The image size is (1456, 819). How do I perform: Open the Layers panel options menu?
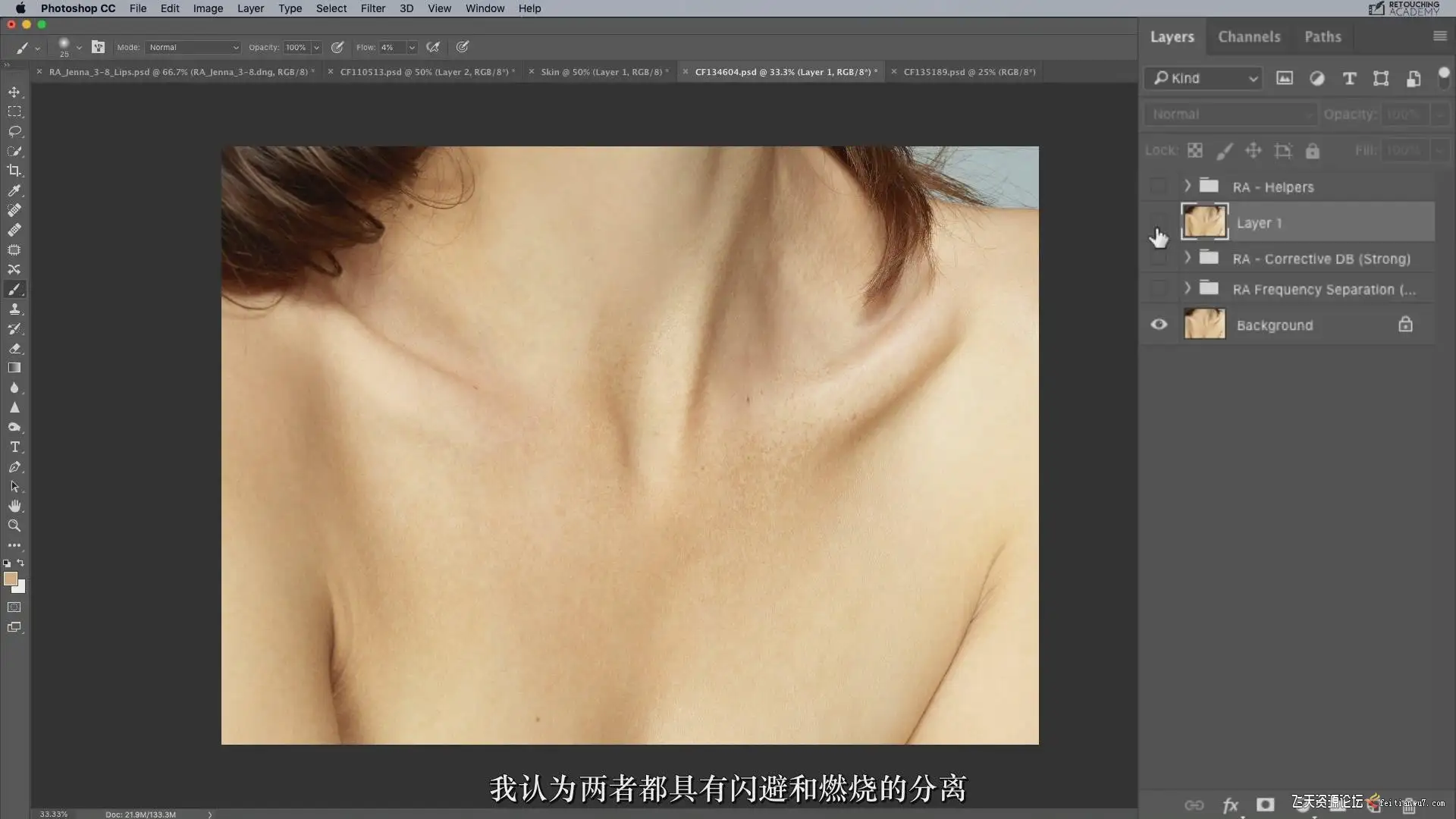[1439, 36]
